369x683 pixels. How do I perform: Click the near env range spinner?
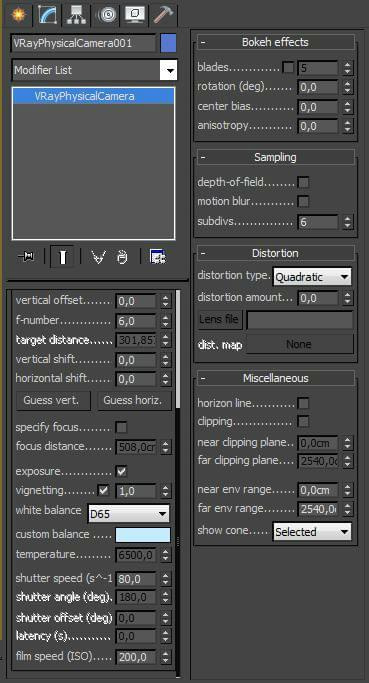(x=347, y=490)
